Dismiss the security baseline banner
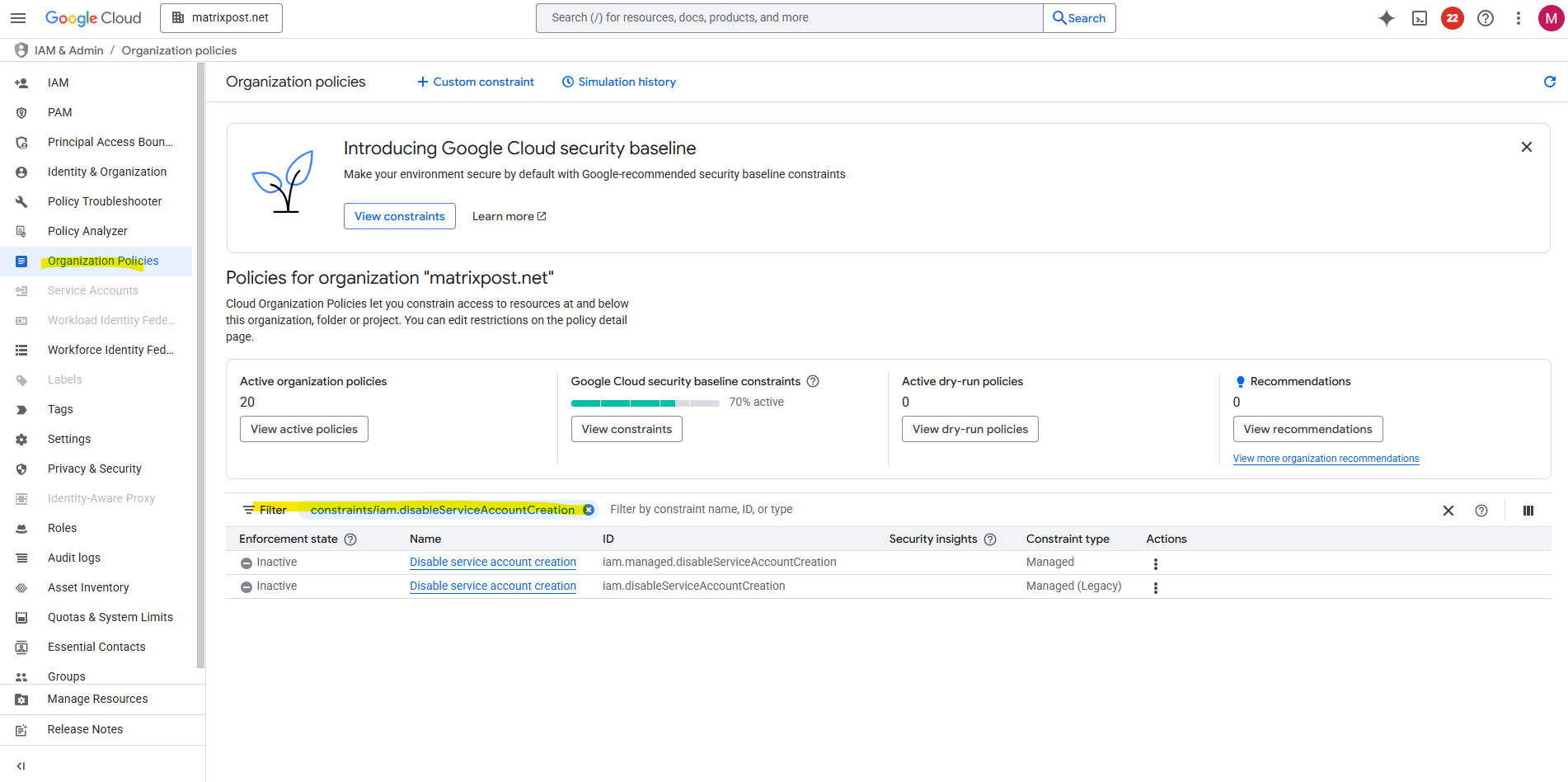Screen dimensions: 1568x782 (1527, 147)
